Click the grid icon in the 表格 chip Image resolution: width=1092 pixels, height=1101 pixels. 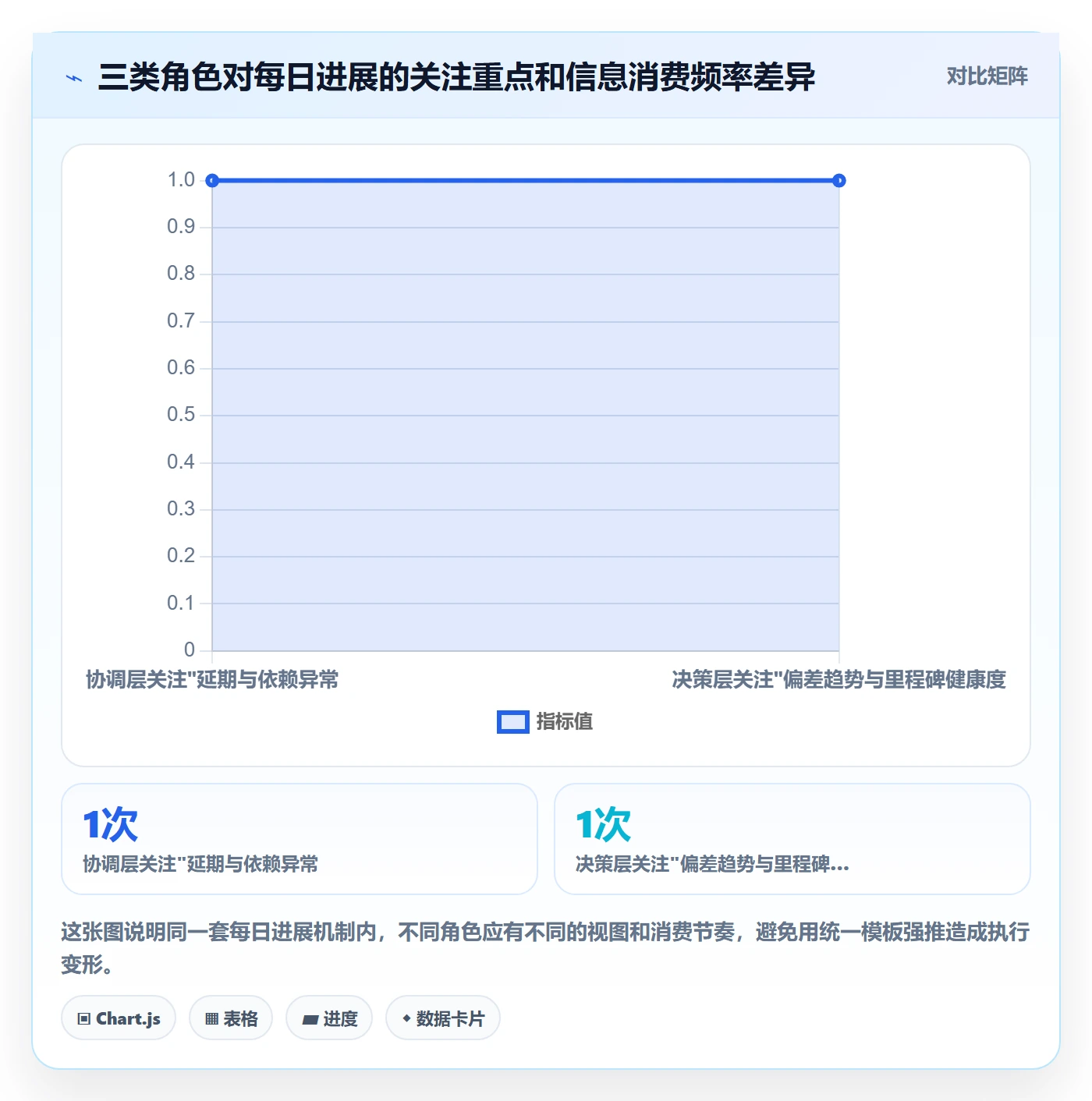point(211,1018)
